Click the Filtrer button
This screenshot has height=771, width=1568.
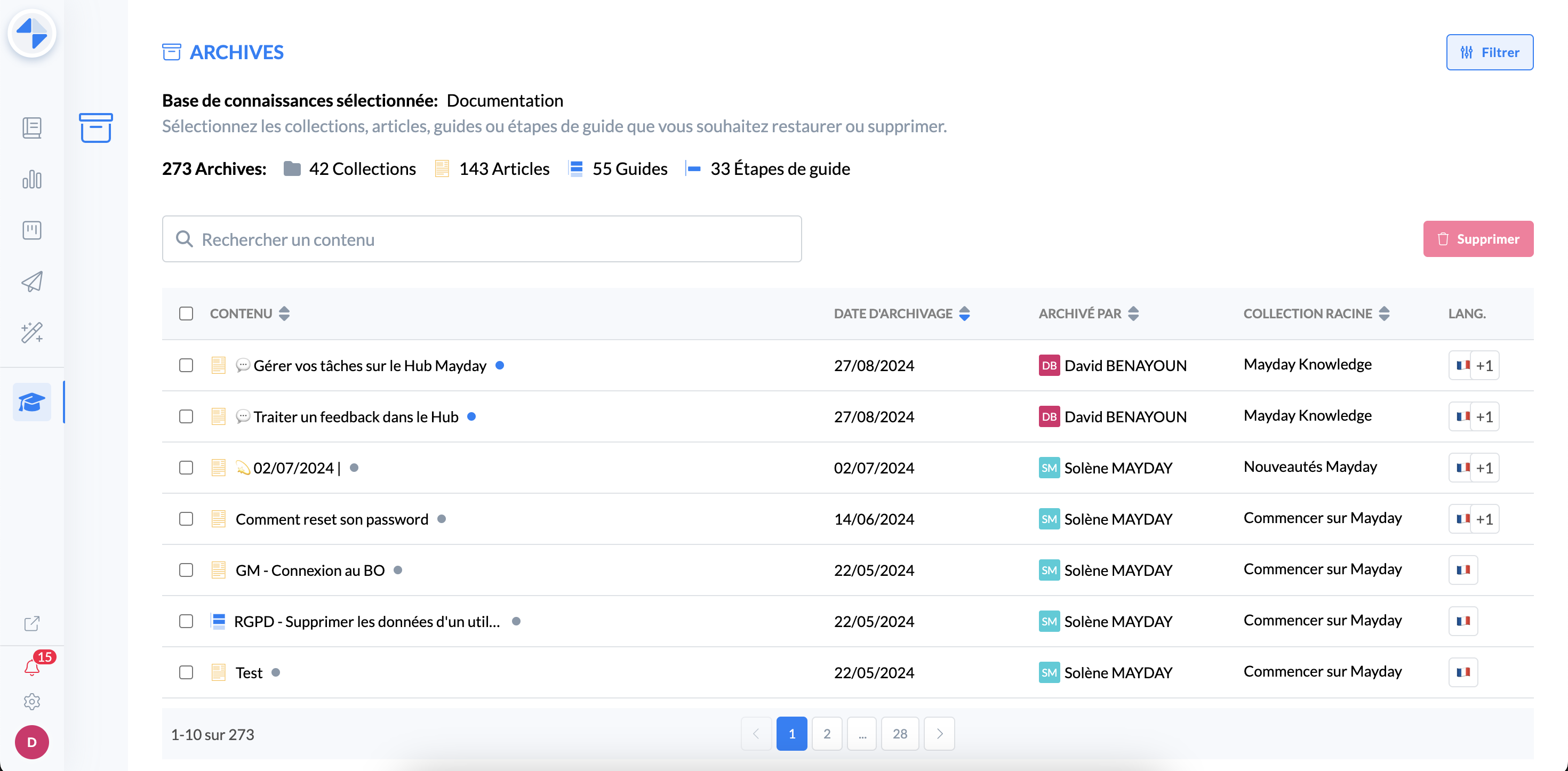coord(1489,52)
